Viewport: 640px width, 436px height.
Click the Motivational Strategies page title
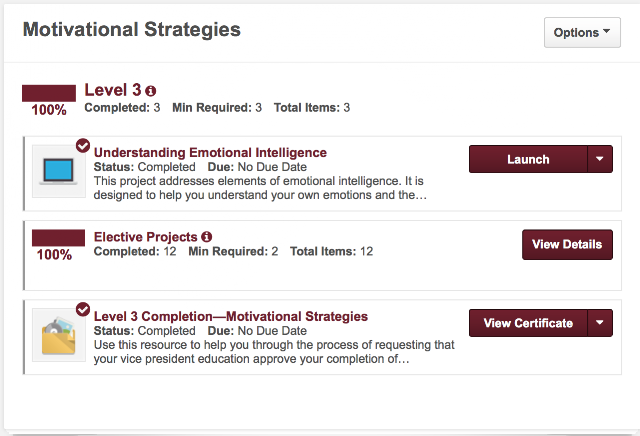coord(132,30)
